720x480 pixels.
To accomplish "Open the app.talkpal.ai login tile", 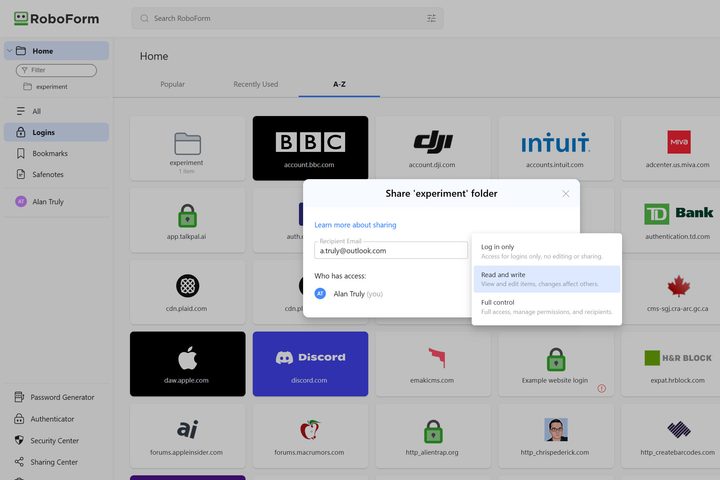I will point(187,220).
